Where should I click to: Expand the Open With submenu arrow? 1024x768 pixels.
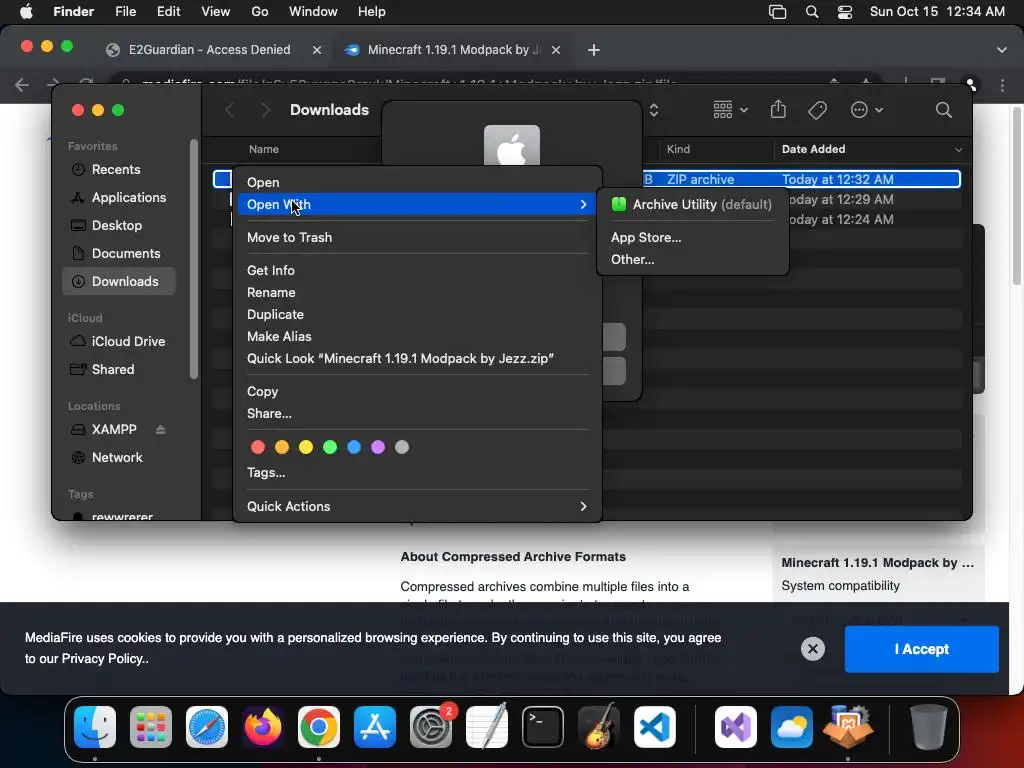click(x=583, y=204)
